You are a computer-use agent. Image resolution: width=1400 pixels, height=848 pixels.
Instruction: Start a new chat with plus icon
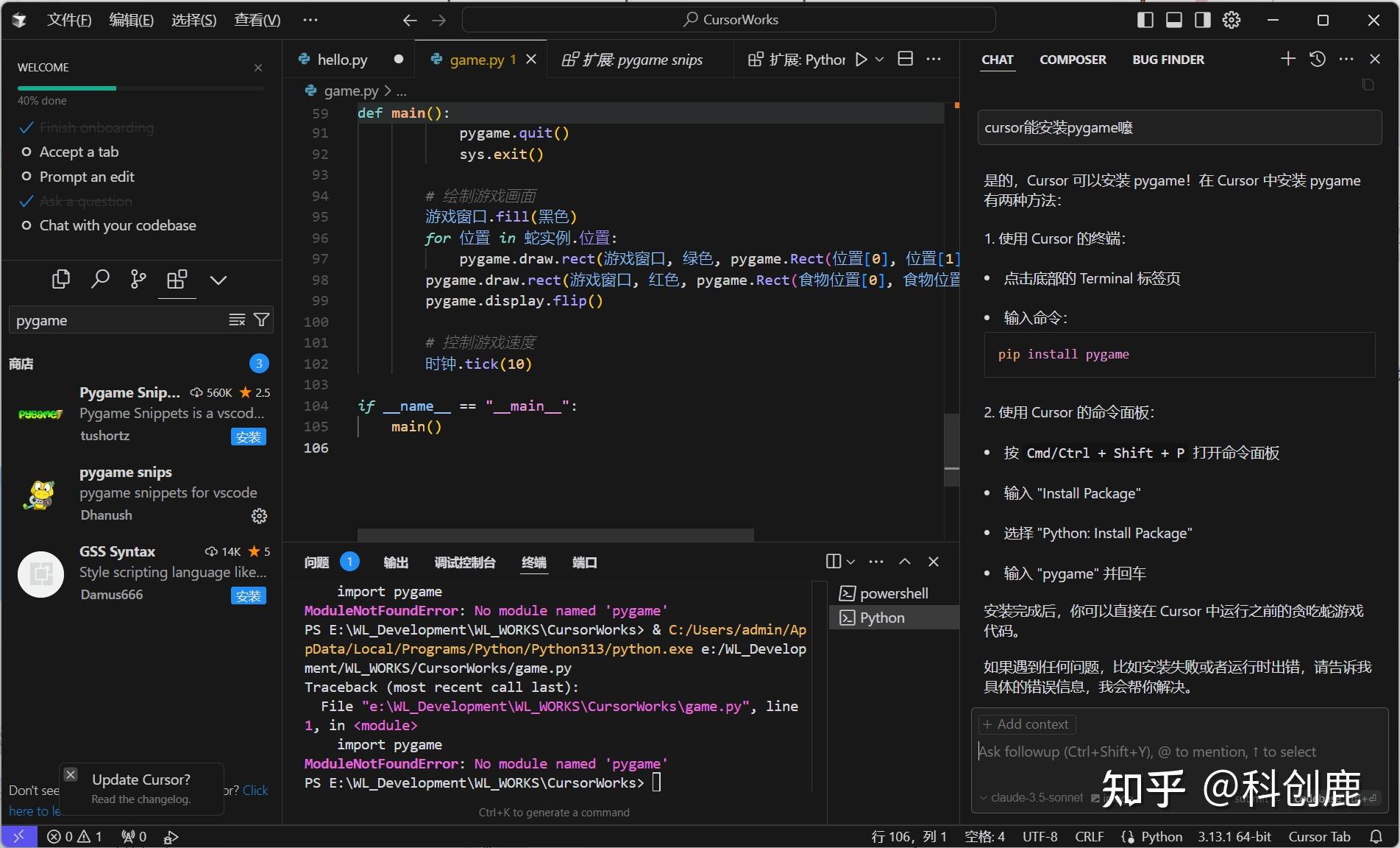pos(1287,59)
